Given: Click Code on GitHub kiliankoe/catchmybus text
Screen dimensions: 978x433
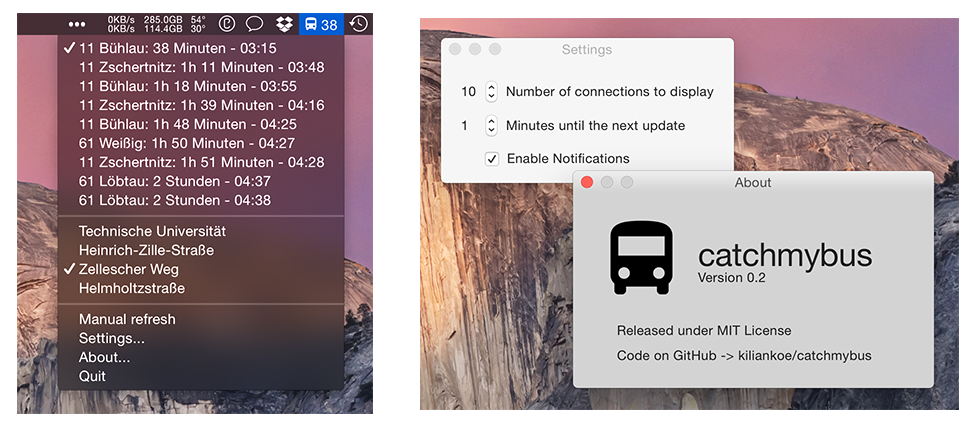Looking at the screenshot, I should 744,356.
